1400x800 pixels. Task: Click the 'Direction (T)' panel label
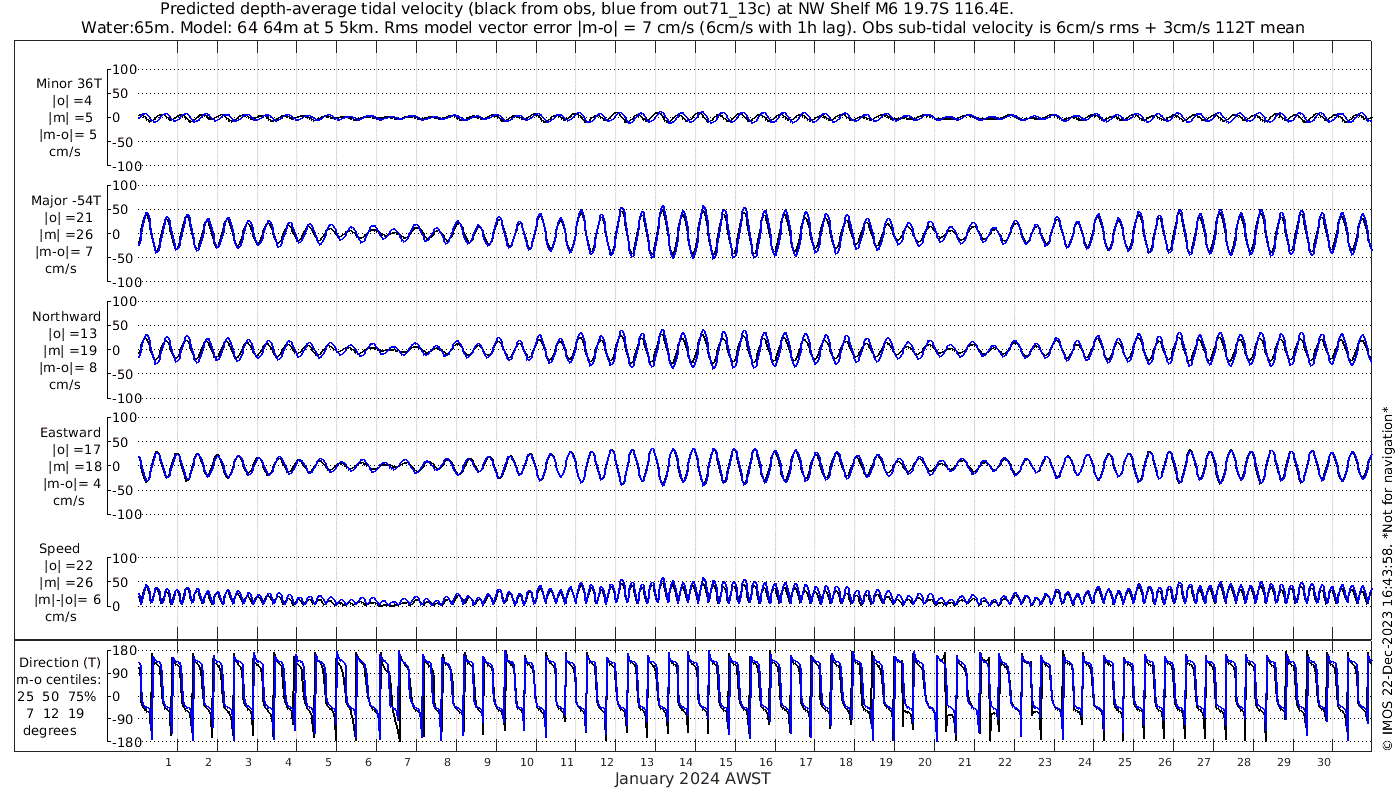[x=62, y=663]
